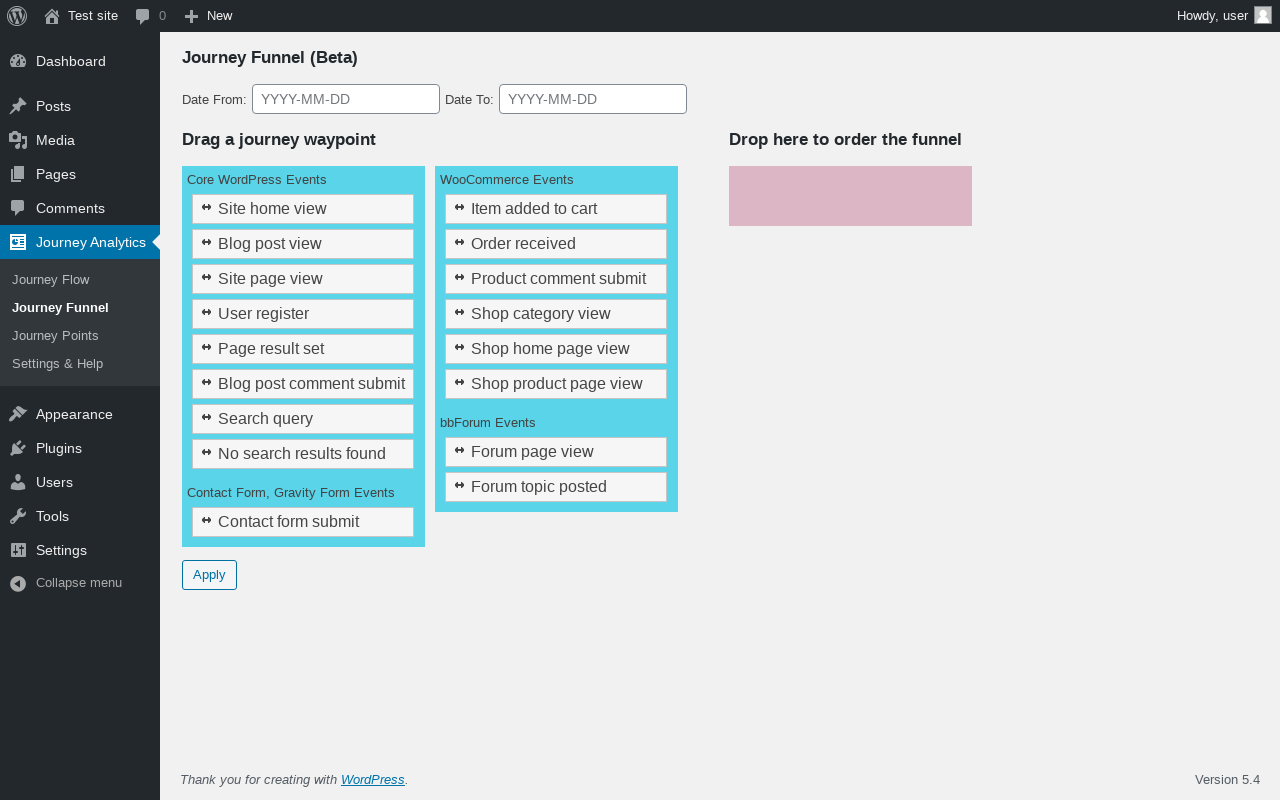Focus the Date To input field
Image resolution: width=1280 pixels, height=800 pixels.
[593, 99]
